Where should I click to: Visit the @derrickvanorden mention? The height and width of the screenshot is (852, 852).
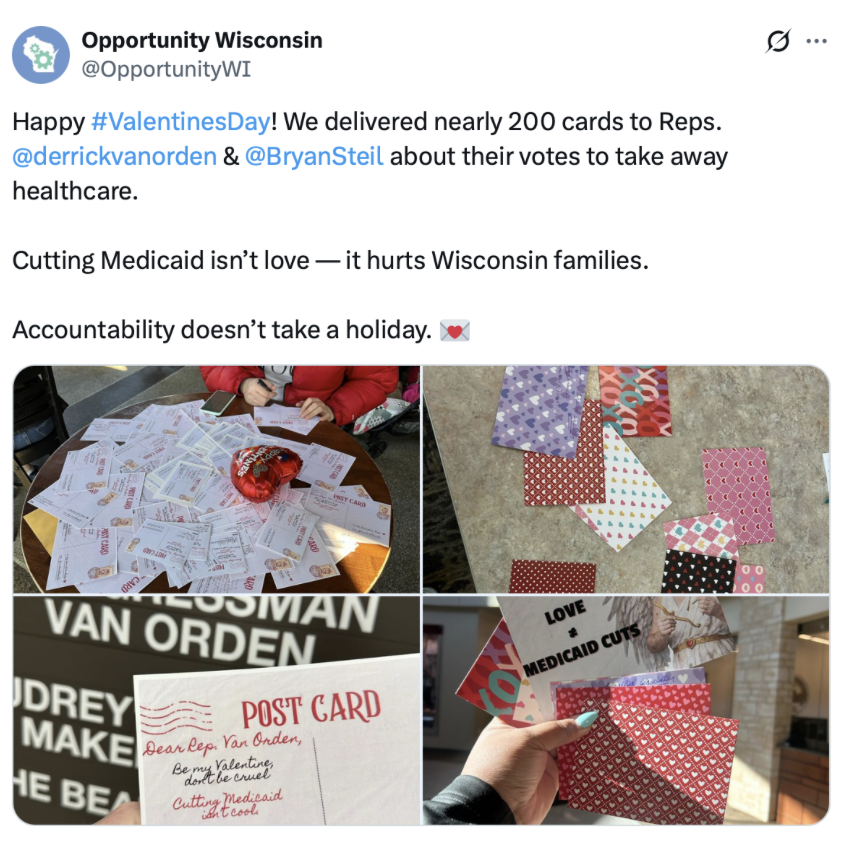[114, 156]
